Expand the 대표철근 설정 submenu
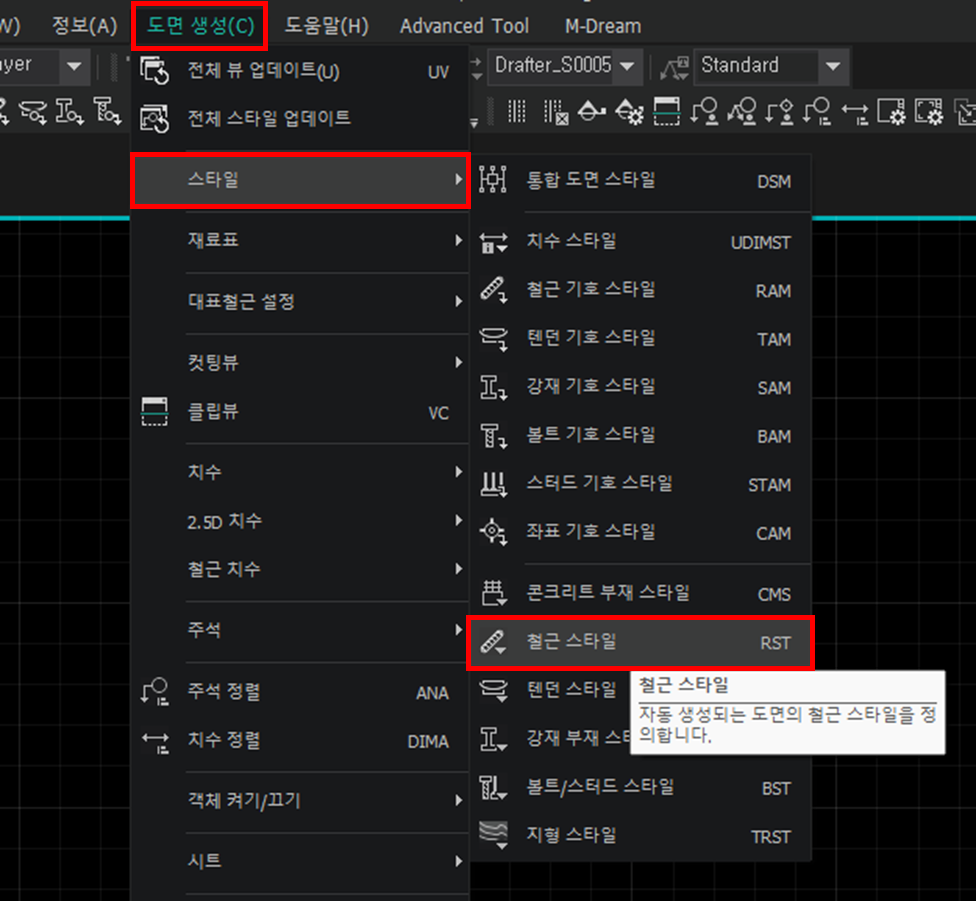 point(300,301)
